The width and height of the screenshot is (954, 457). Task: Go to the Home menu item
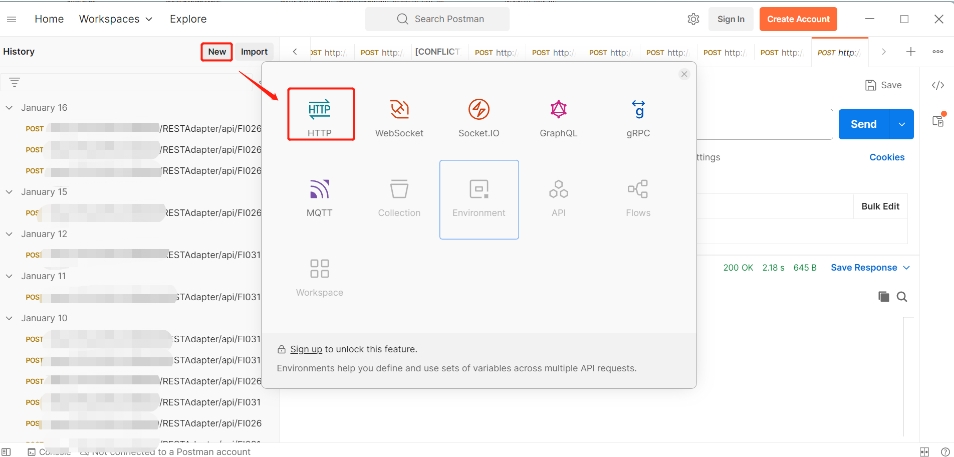49,19
